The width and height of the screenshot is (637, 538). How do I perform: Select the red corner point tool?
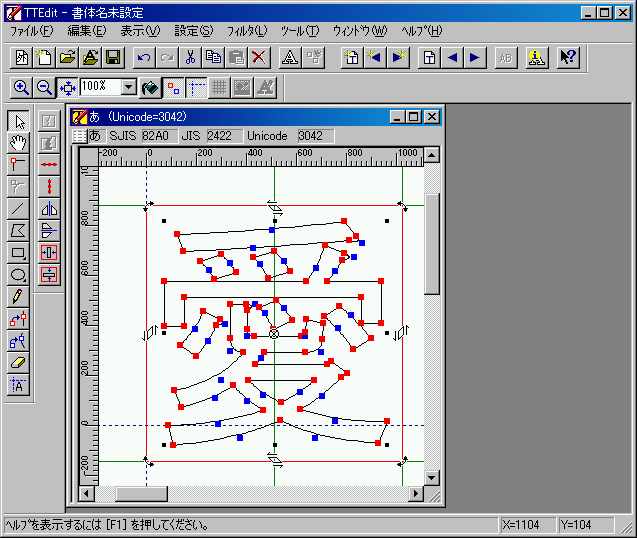click(18, 165)
